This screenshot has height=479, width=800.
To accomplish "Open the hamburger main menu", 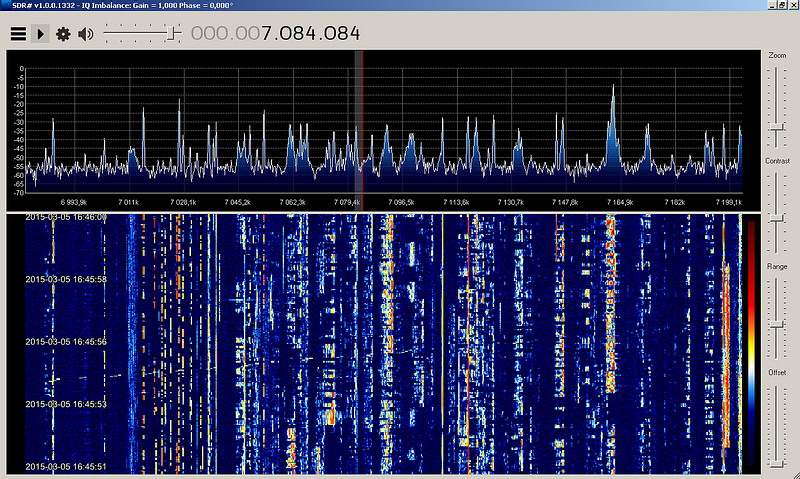I will pyautogui.click(x=18, y=34).
